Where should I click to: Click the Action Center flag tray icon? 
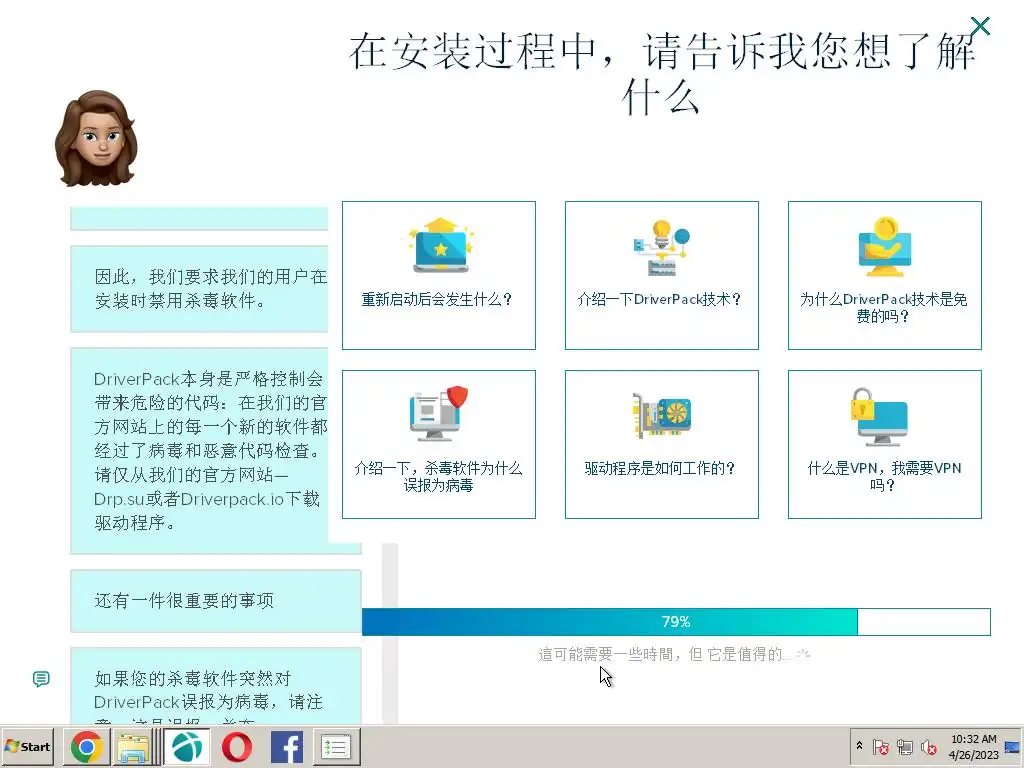(x=880, y=747)
